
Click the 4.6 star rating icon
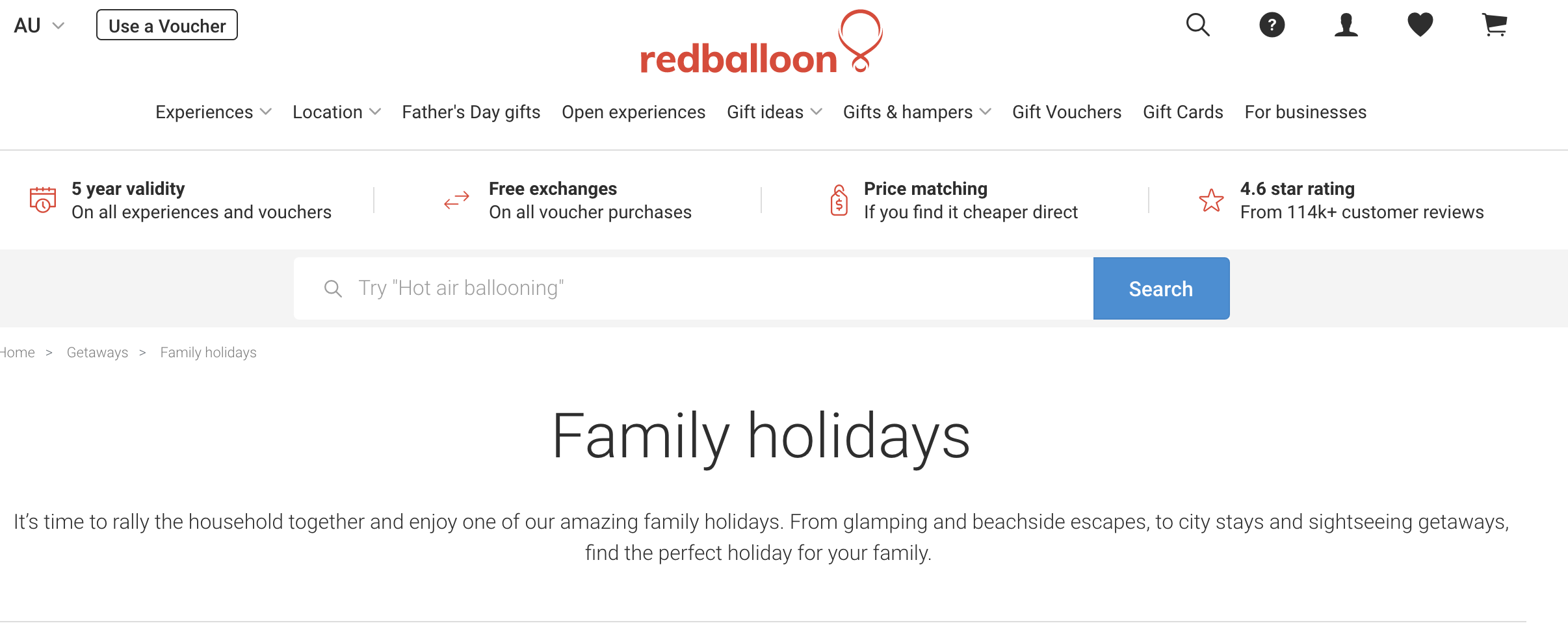pyautogui.click(x=1210, y=200)
